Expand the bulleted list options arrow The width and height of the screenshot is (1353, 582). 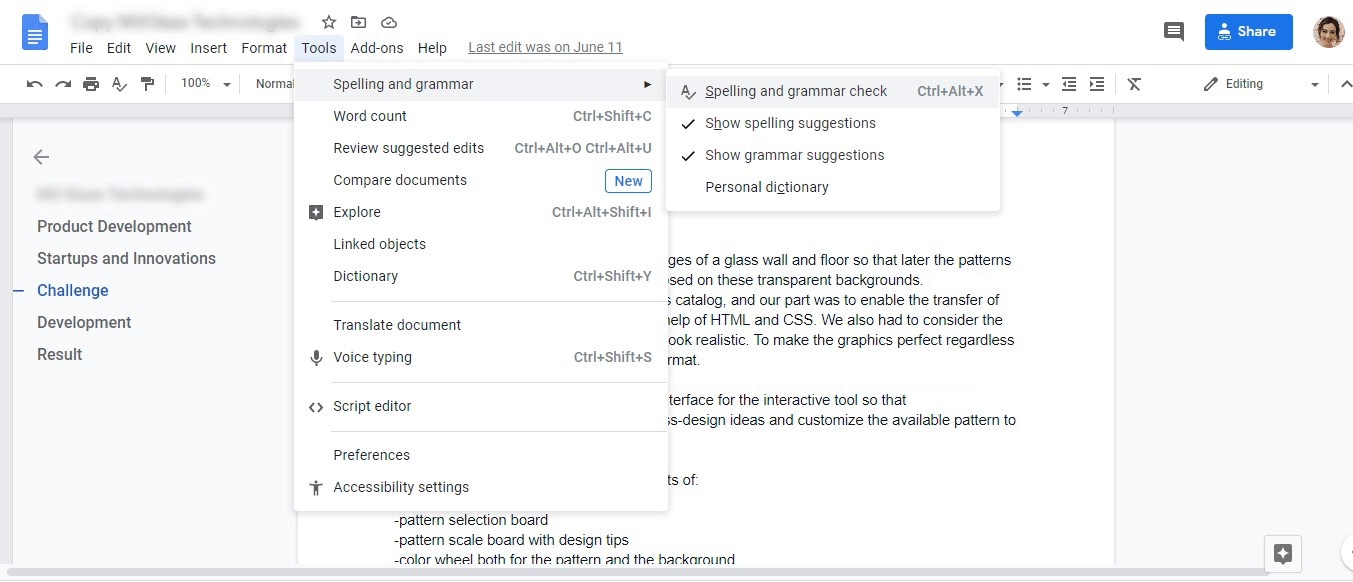click(1046, 84)
